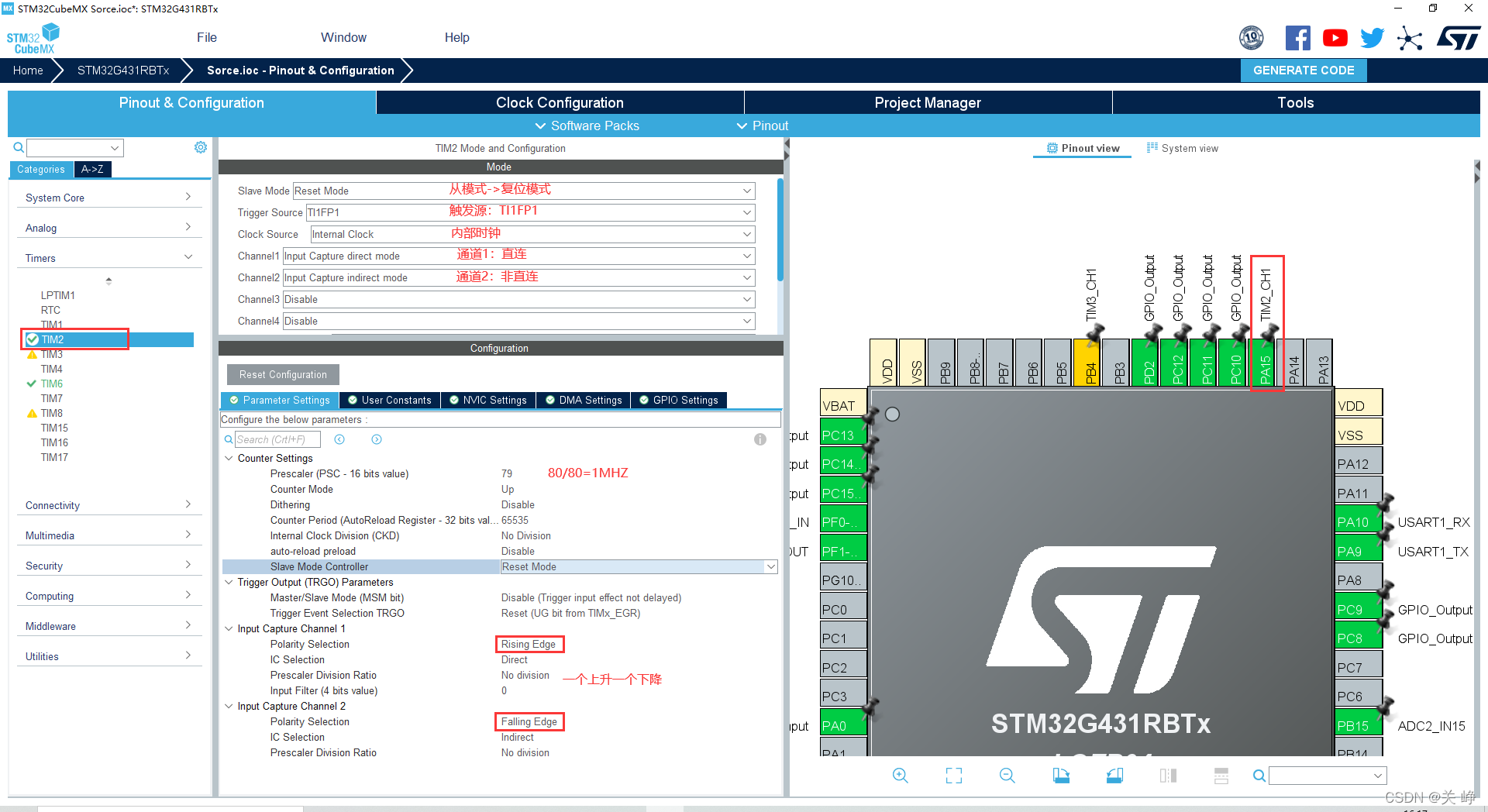Open the File menu
1488x812 pixels.
point(207,37)
